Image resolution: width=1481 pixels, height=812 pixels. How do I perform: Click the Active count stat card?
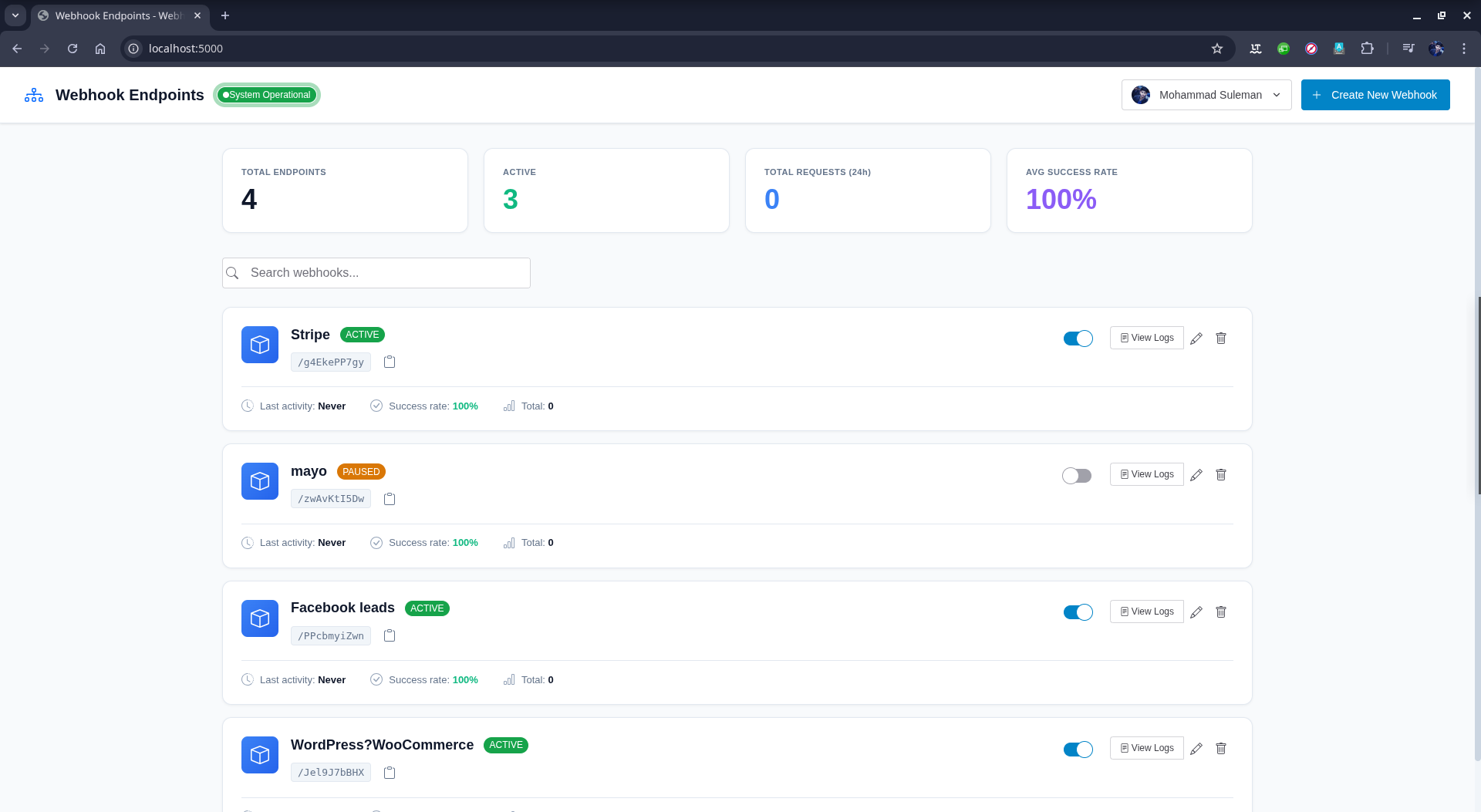(606, 190)
